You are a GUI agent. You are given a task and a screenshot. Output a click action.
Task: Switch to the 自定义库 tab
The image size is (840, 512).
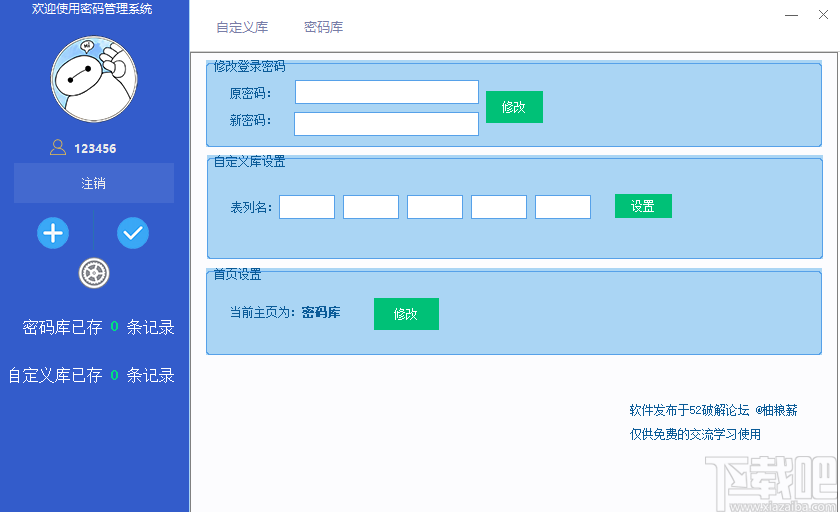[242, 27]
